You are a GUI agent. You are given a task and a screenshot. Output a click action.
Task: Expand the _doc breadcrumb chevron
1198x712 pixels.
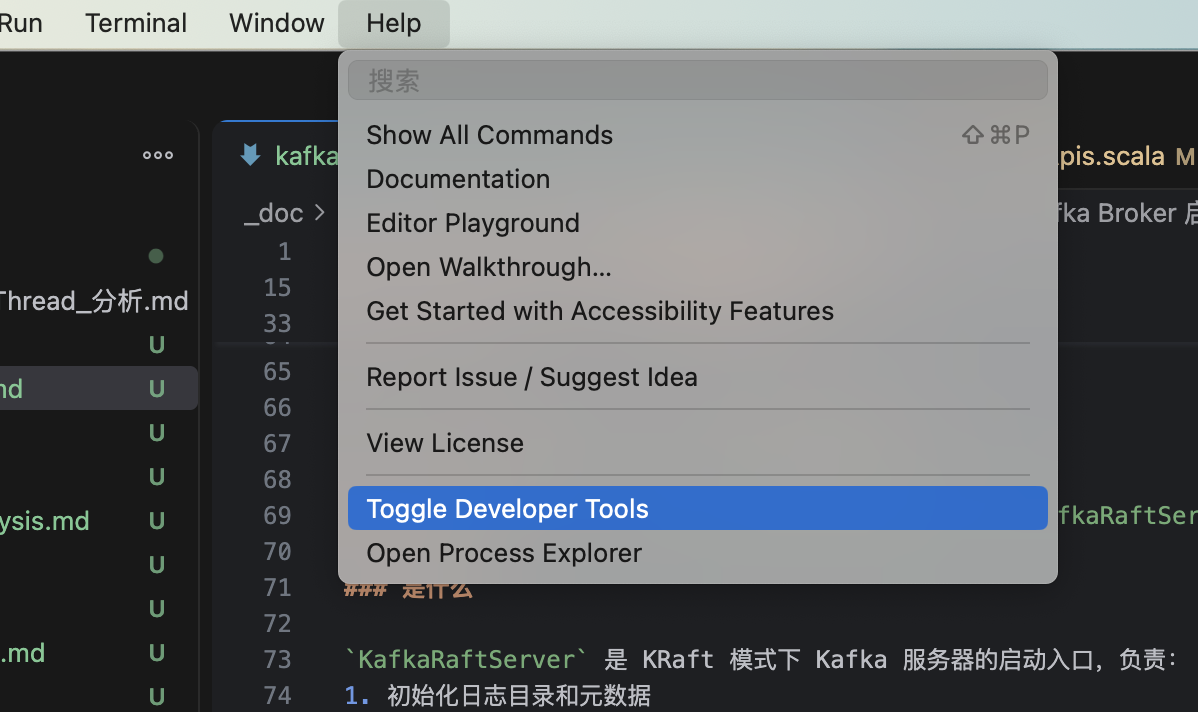[320, 212]
